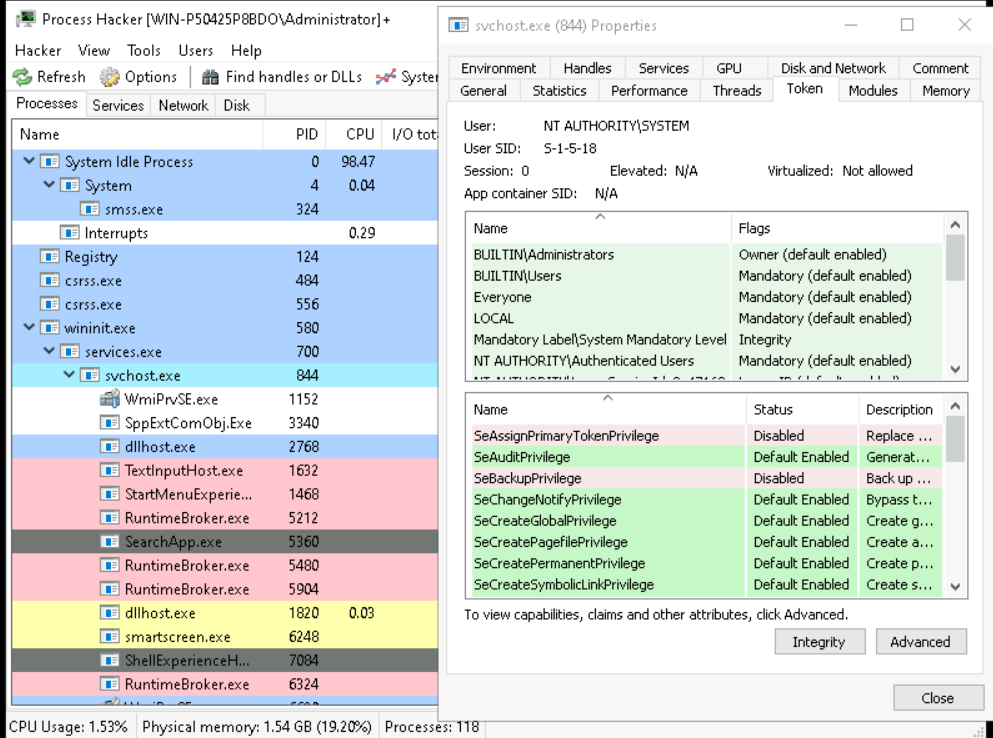Collapse the svchost.exe tree node
The image size is (993, 738).
tap(69, 375)
